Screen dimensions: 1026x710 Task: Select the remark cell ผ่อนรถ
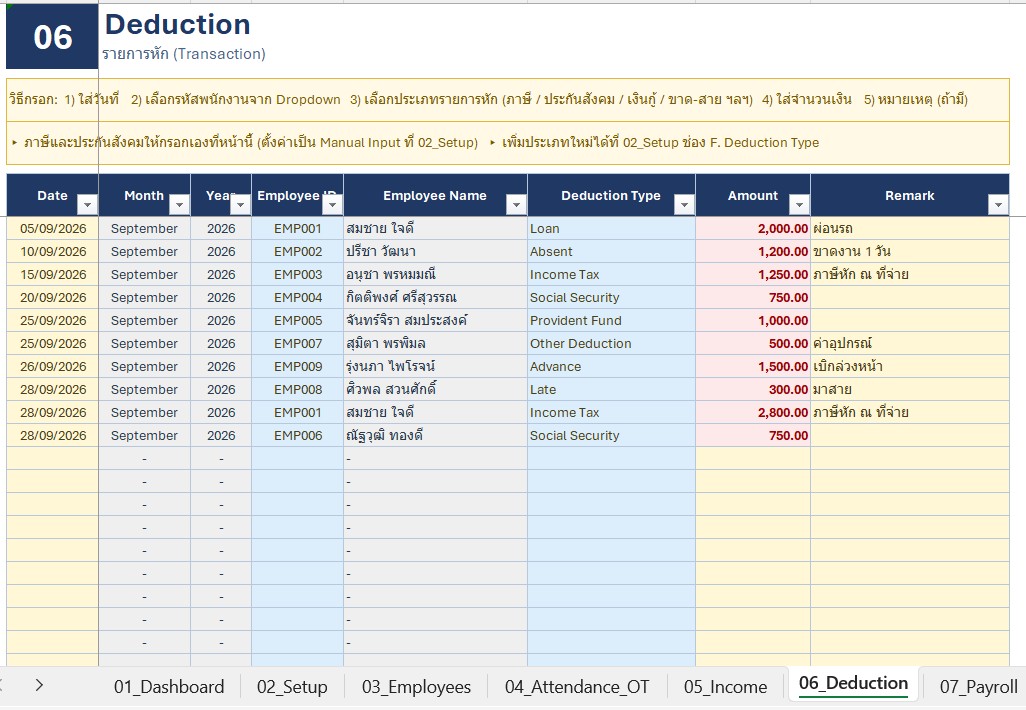pos(910,228)
